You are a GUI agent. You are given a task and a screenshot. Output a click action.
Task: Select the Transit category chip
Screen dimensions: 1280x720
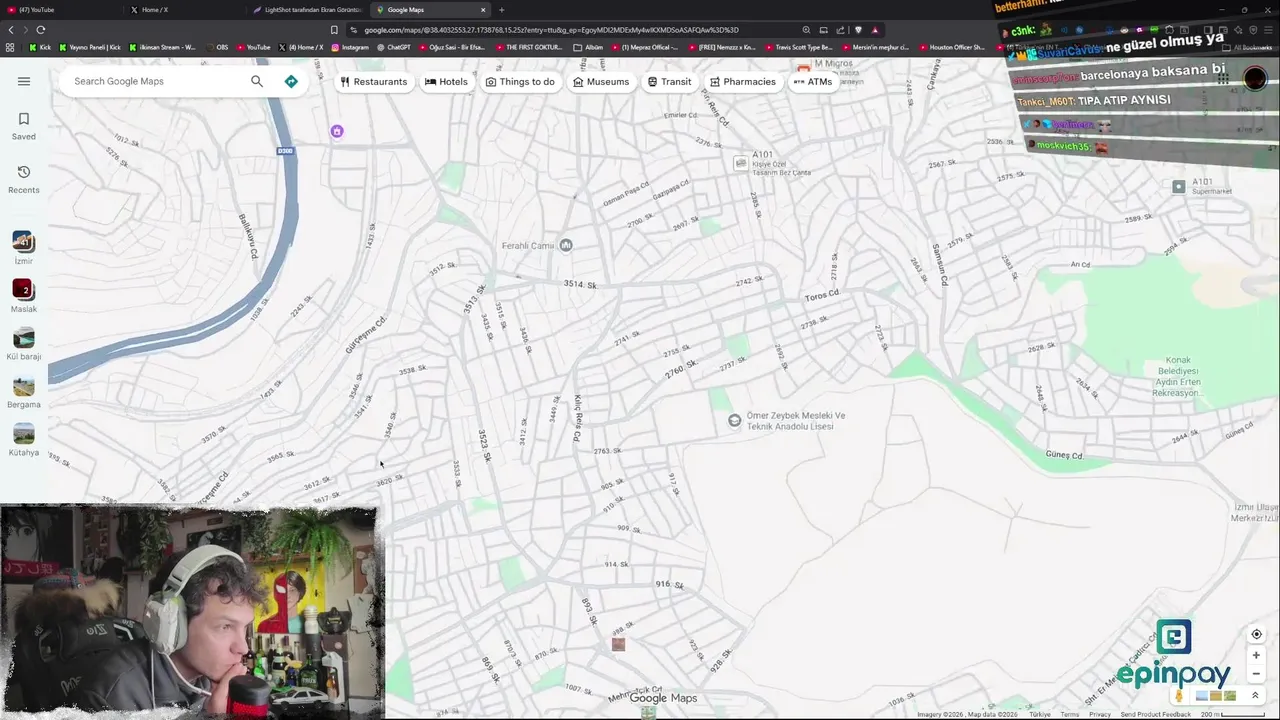click(x=669, y=81)
